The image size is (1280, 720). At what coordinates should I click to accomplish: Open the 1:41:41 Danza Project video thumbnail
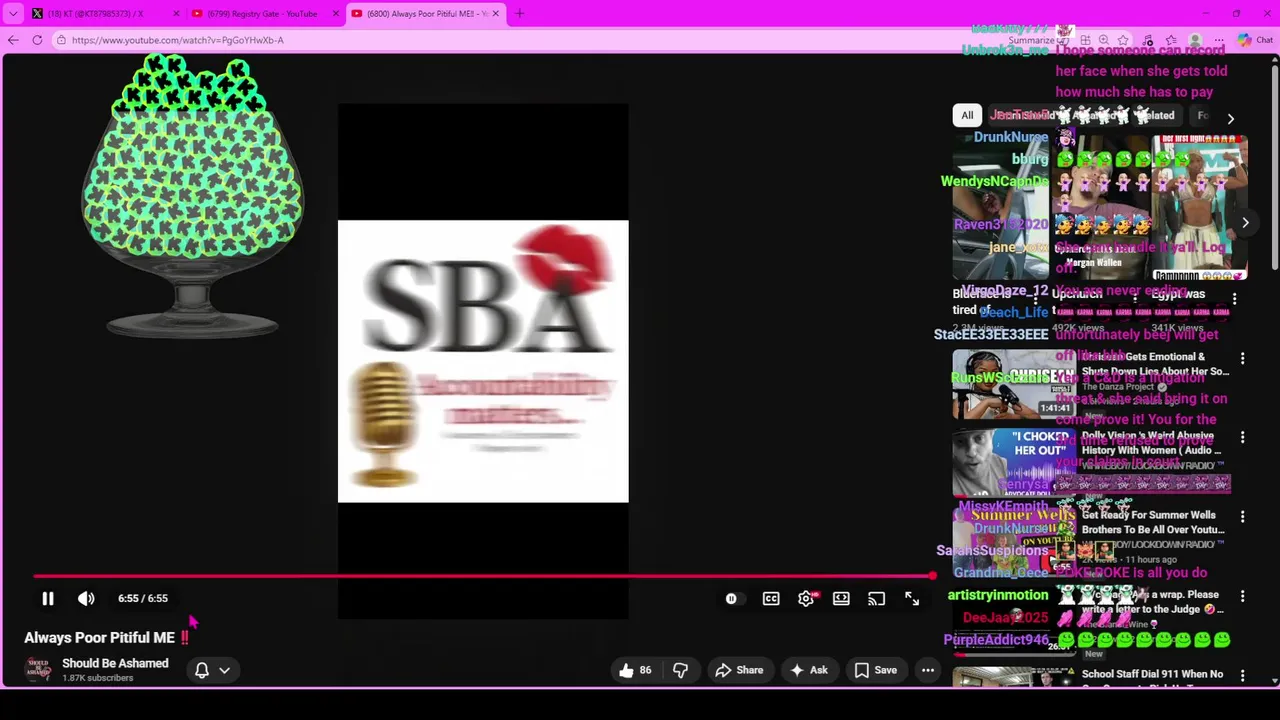(1013, 383)
